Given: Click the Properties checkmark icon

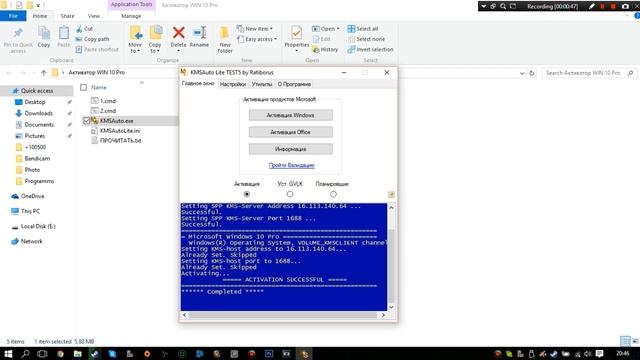Looking at the screenshot, I should click(297, 32).
